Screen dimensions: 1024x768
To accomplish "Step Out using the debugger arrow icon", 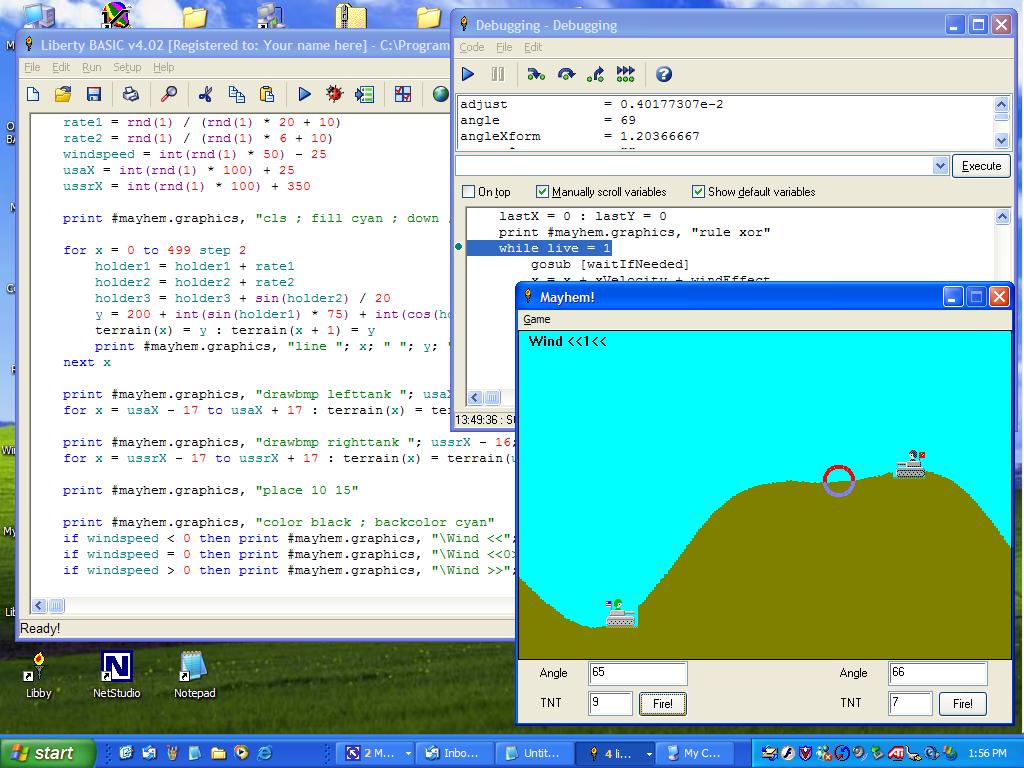I will pyautogui.click(x=597, y=73).
